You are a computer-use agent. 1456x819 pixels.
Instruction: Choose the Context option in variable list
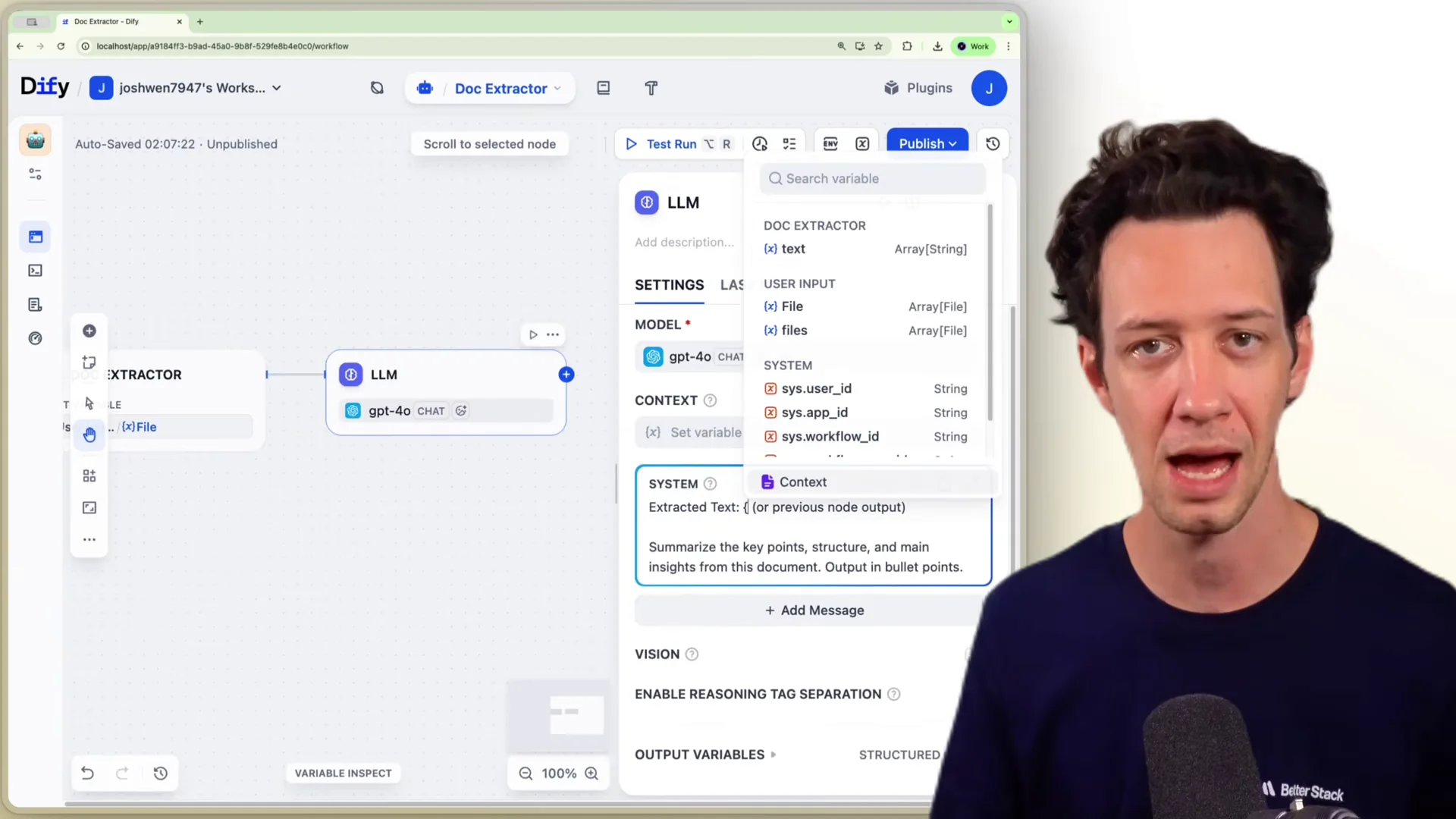point(872,482)
